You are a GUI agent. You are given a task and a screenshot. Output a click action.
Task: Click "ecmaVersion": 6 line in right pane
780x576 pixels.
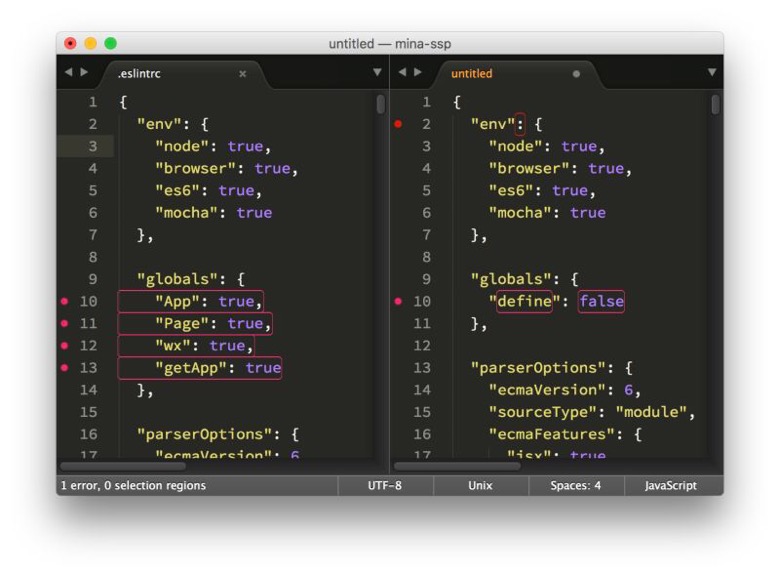(565, 390)
